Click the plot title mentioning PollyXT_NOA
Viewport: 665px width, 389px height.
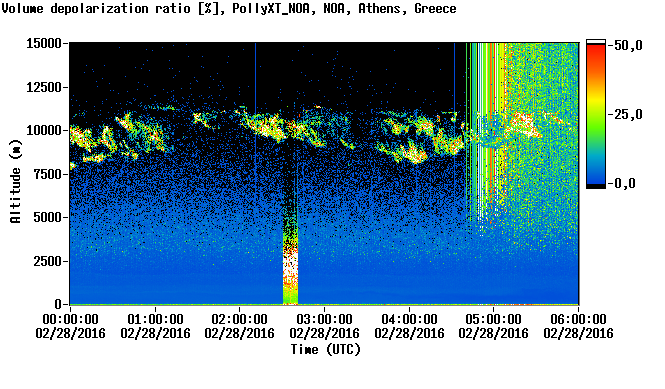click(229, 8)
